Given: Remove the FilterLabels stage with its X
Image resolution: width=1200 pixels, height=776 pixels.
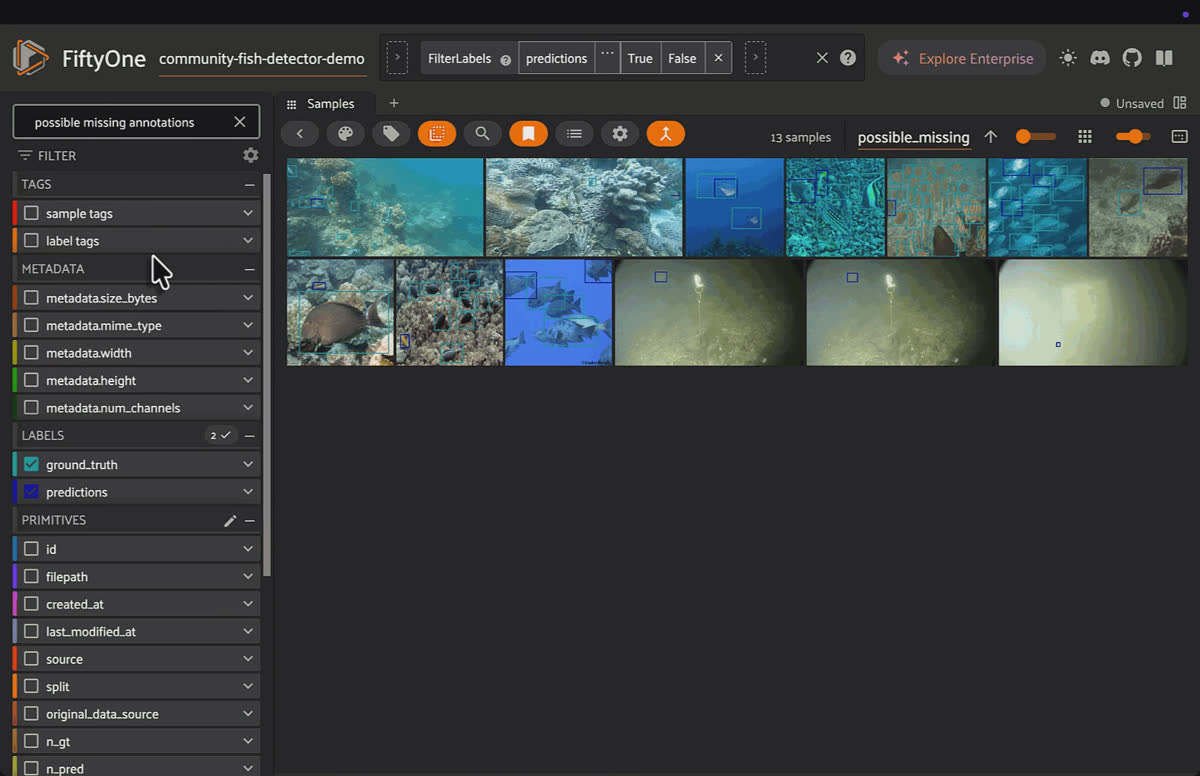Looking at the screenshot, I should pyautogui.click(x=718, y=58).
